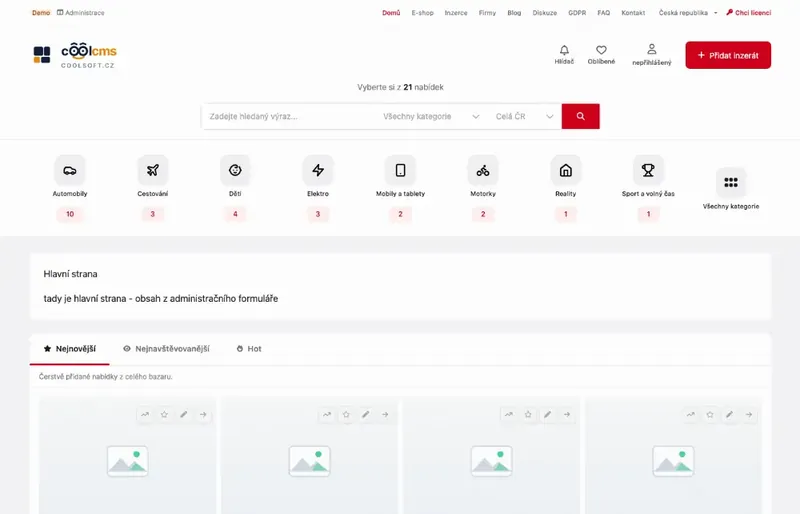Edit the first listing card with pencil icon

pyautogui.click(x=184, y=414)
